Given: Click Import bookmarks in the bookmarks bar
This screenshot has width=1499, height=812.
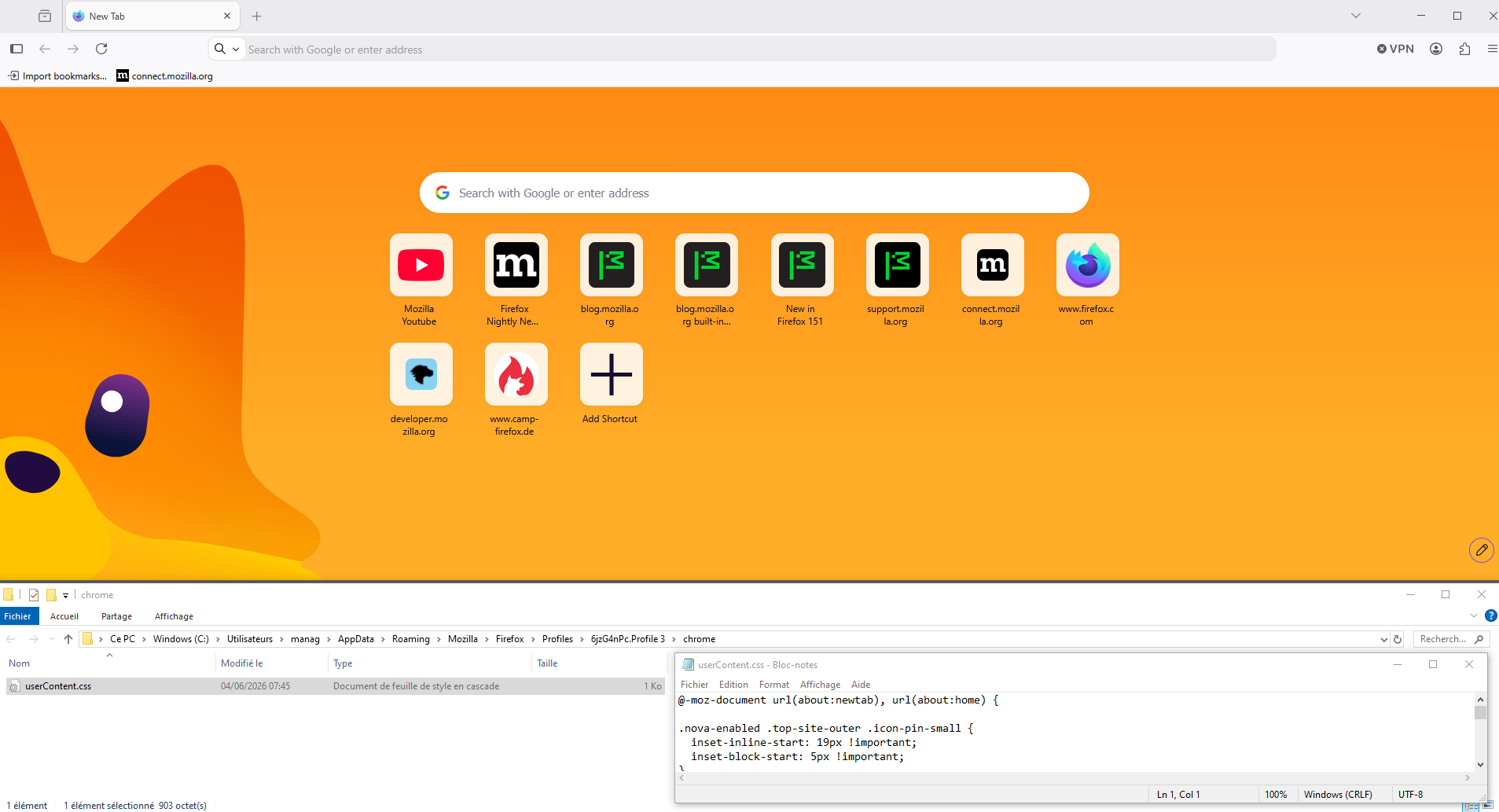Looking at the screenshot, I should point(57,76).
